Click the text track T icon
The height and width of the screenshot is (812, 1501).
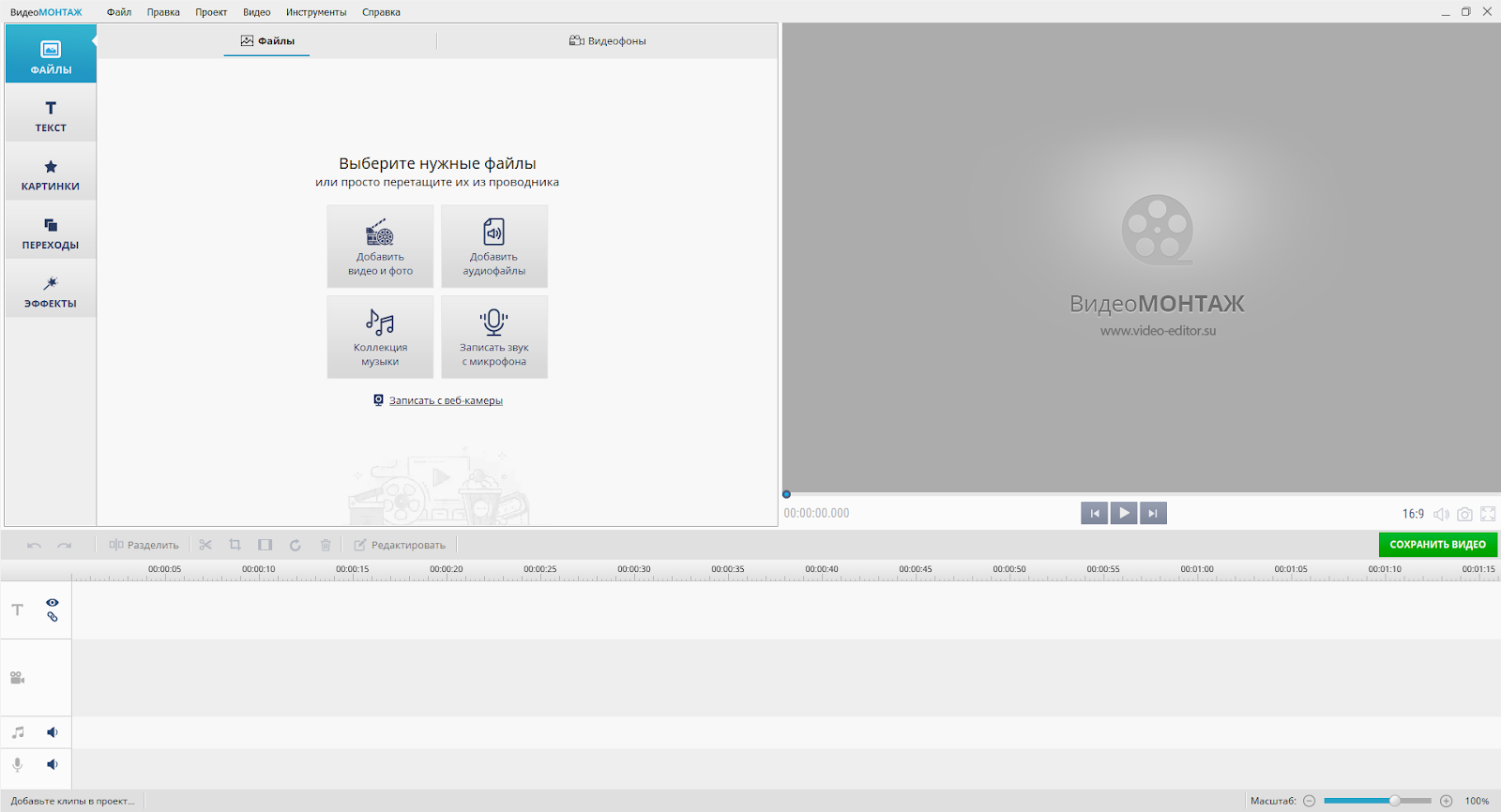(x=17, y=609)
